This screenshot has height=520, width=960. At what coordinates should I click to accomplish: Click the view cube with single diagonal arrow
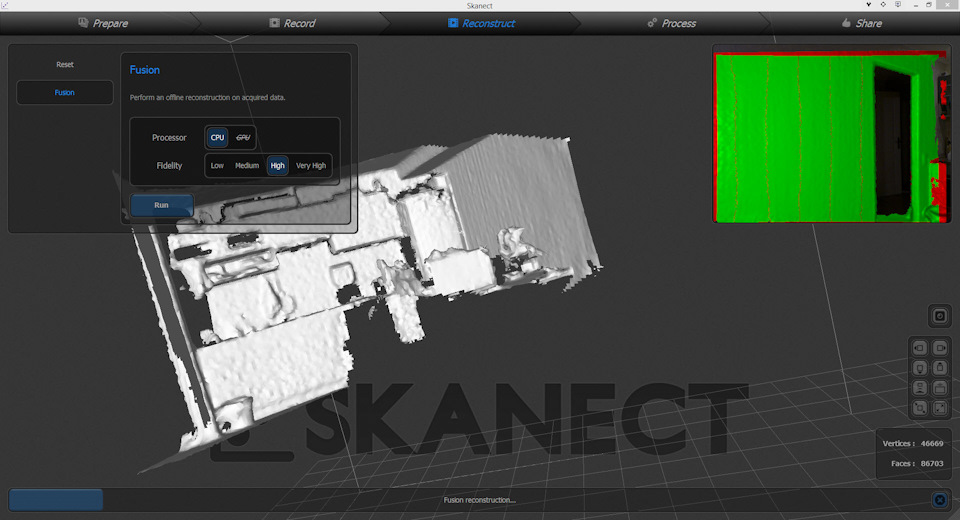(940, 408)
